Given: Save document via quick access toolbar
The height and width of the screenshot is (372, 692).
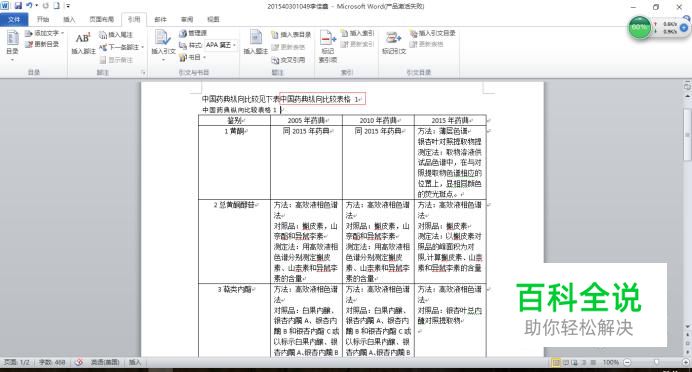Looking at the screenshot, I should point(18,6).
